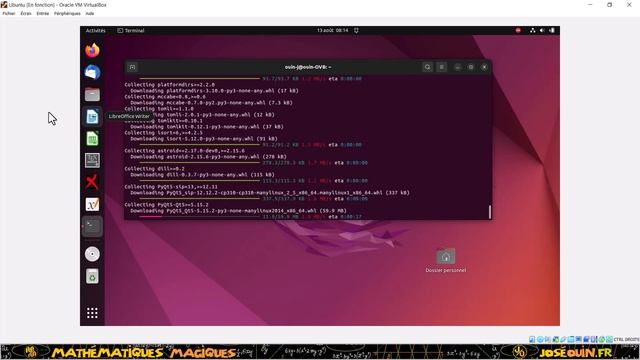Open the terminal hamburger menu
This screenshot has width=640, height=360.
tap(442, 67)
